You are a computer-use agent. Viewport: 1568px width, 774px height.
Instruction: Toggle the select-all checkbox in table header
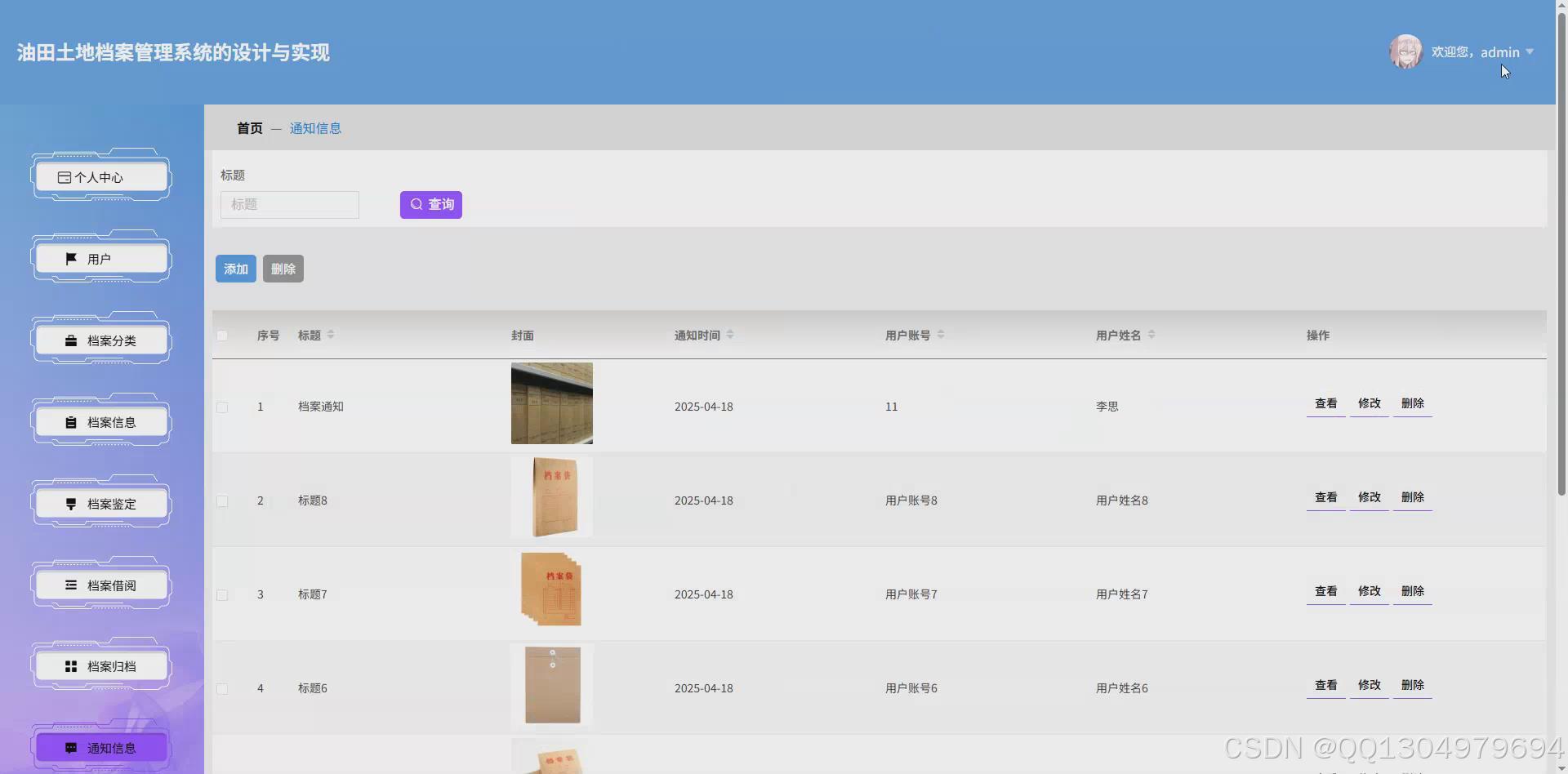tap(222, 336)
